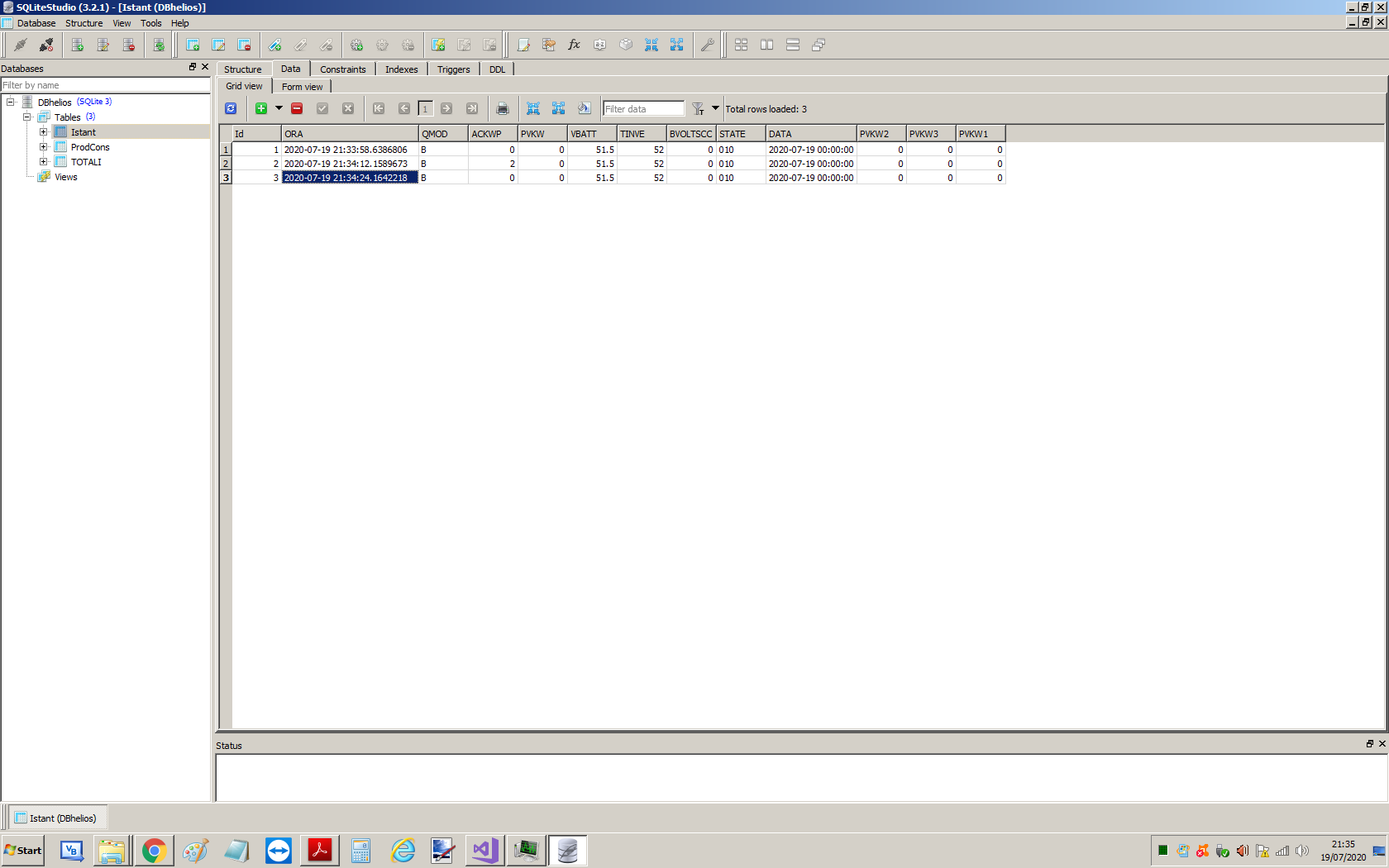The height and width of the screenshot is (868, 1389).
Task: Click the Windows Start button
Action: pyautogui.click(x=23, y=850)
